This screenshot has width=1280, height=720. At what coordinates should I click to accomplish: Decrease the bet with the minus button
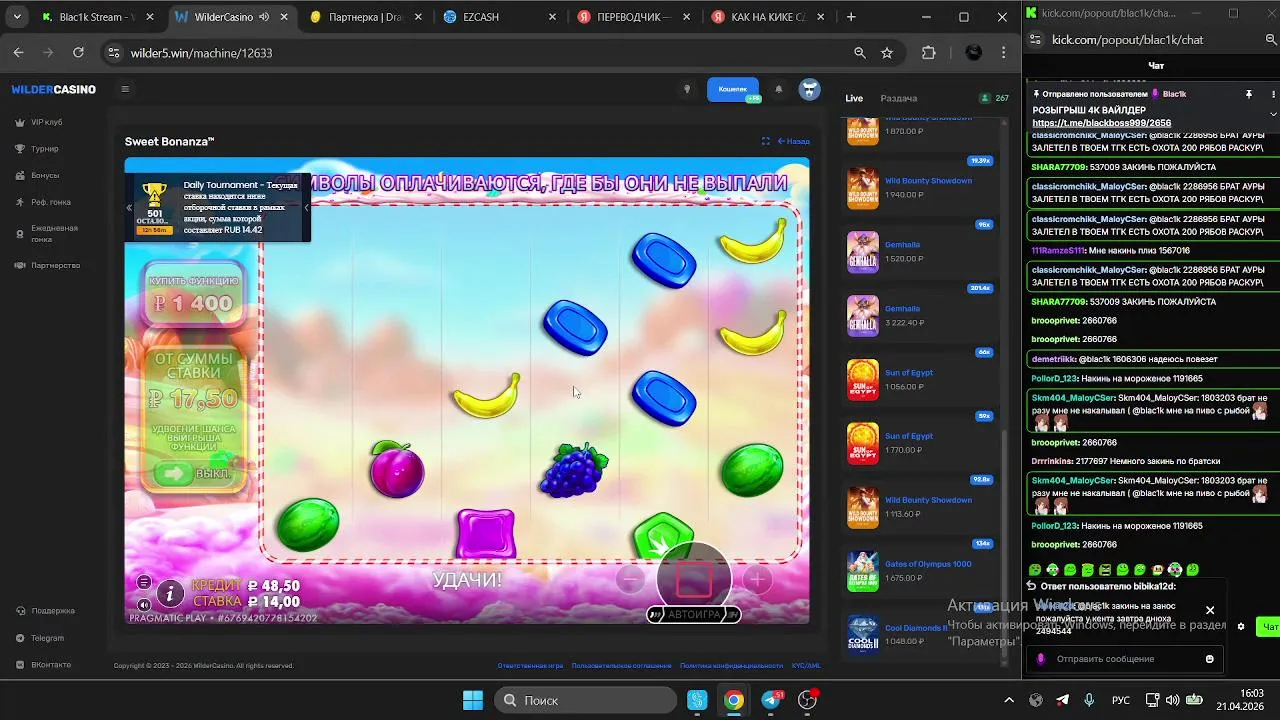coord(629,579)
